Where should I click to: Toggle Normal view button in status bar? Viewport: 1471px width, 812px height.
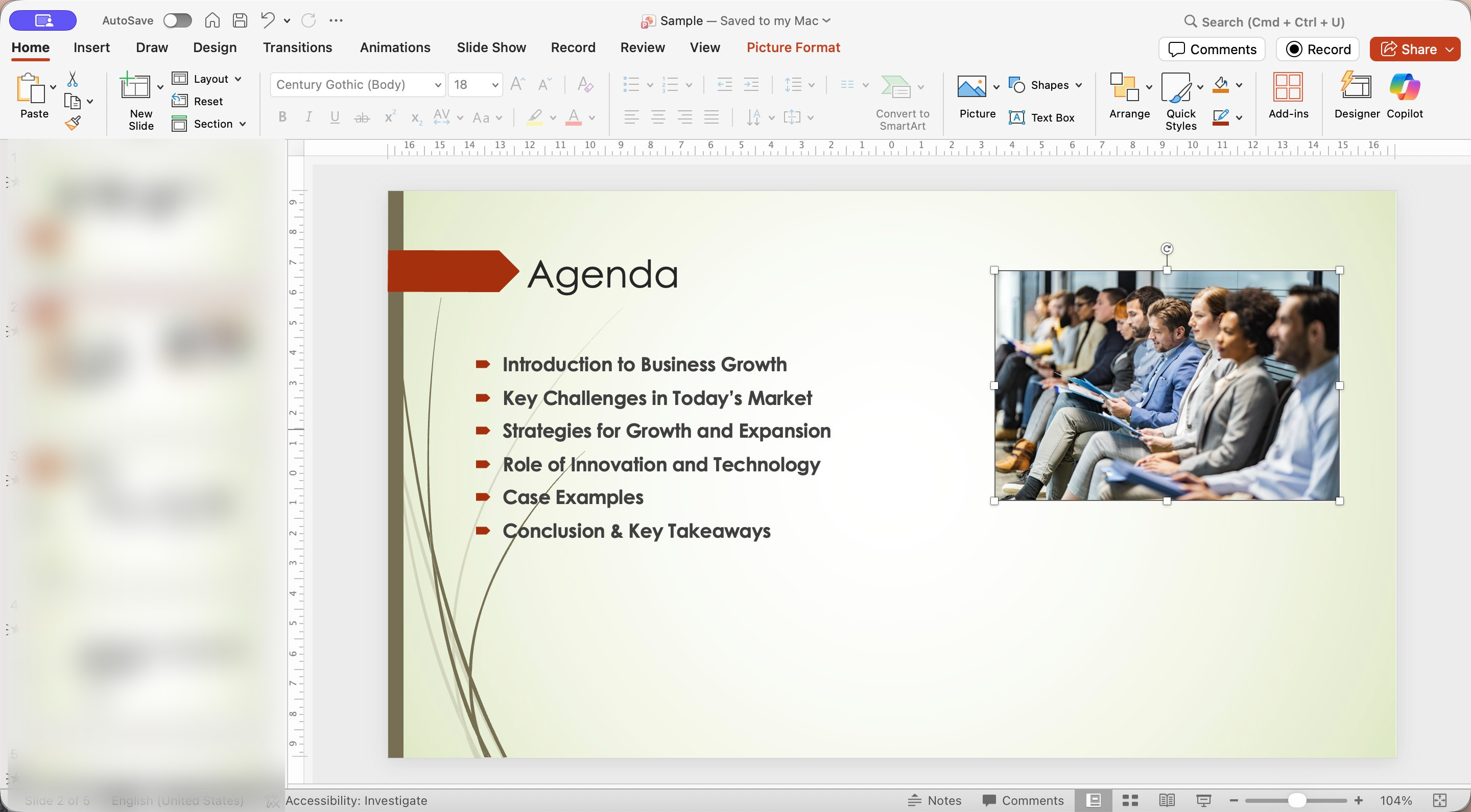click(x=1093, y=800)
